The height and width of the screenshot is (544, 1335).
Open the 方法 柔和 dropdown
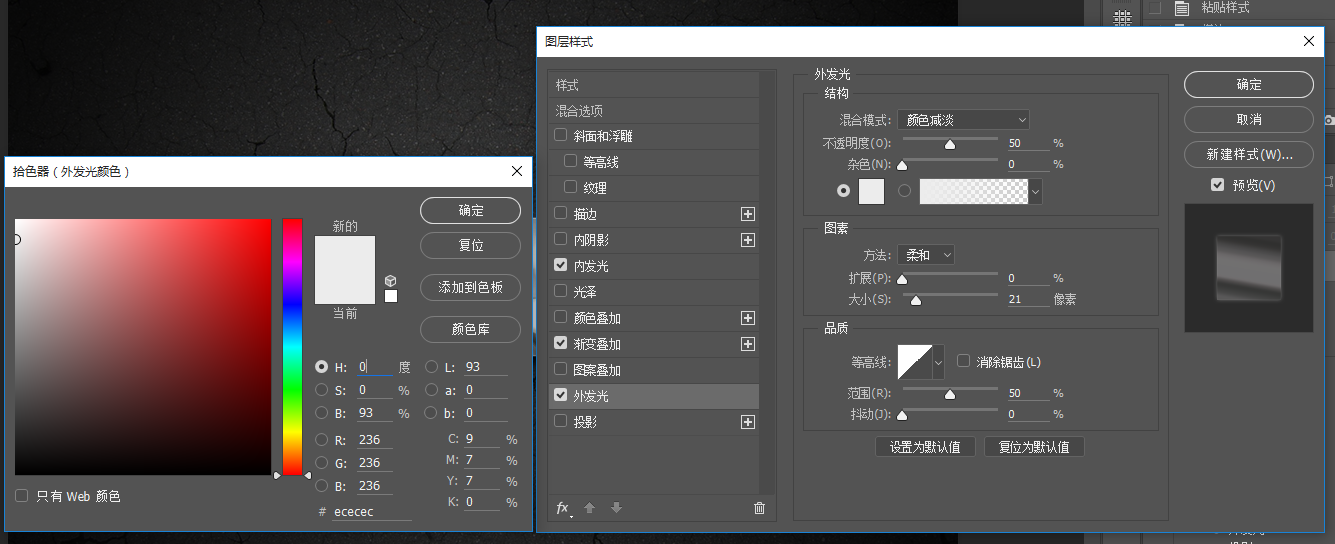pyautogui.click(x=925, y=255)
